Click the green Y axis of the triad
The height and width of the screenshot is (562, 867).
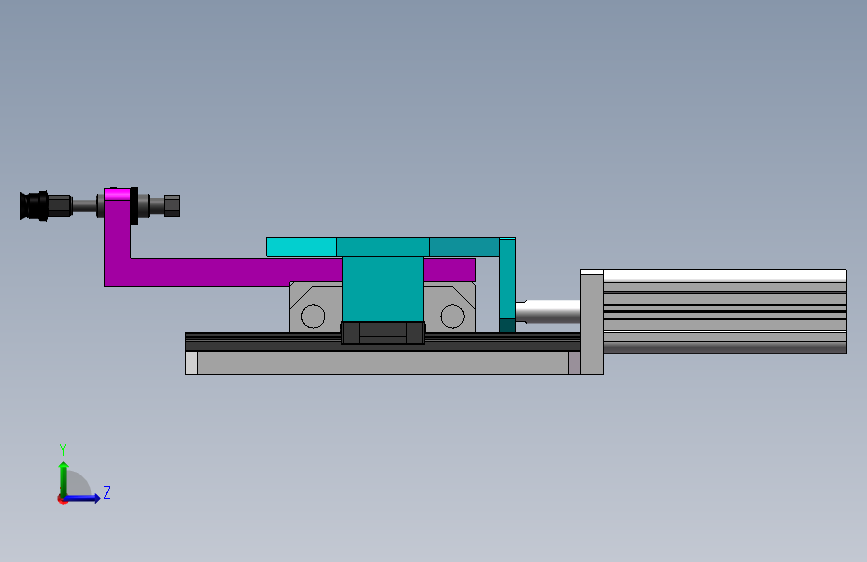[x=64, y=479]
